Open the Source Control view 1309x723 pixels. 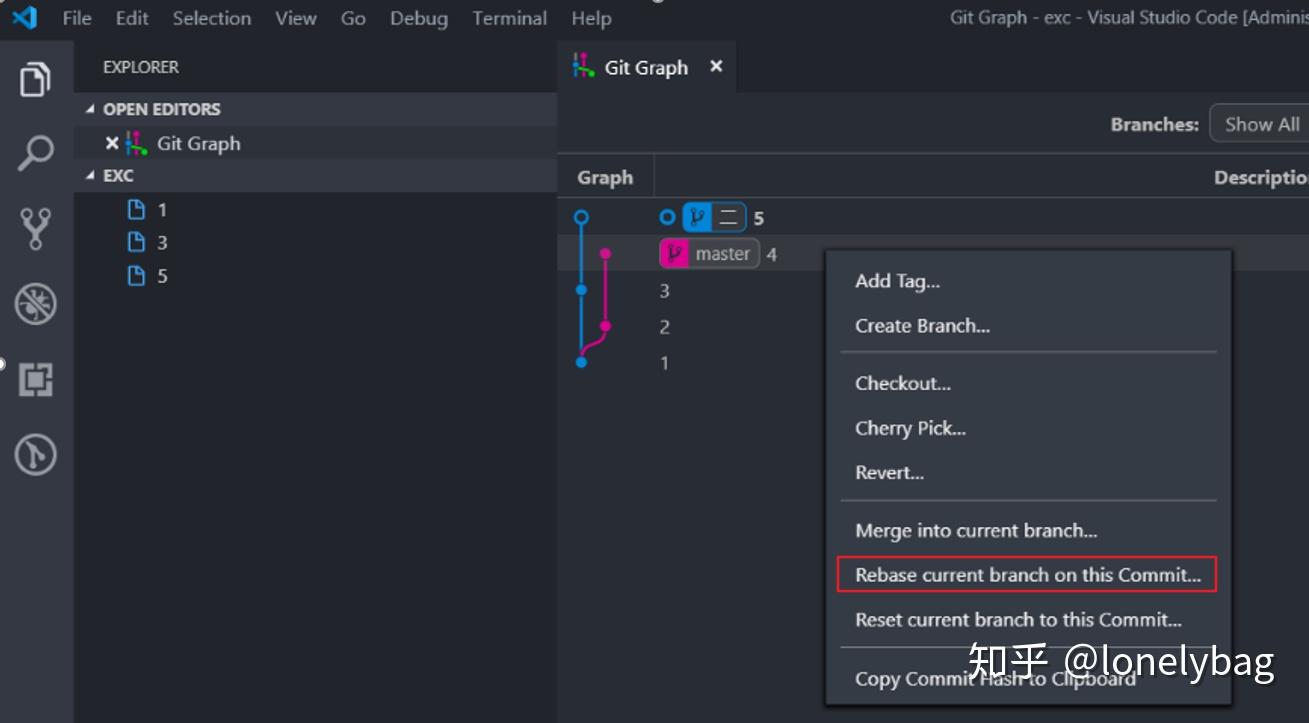tap(36, 228)
